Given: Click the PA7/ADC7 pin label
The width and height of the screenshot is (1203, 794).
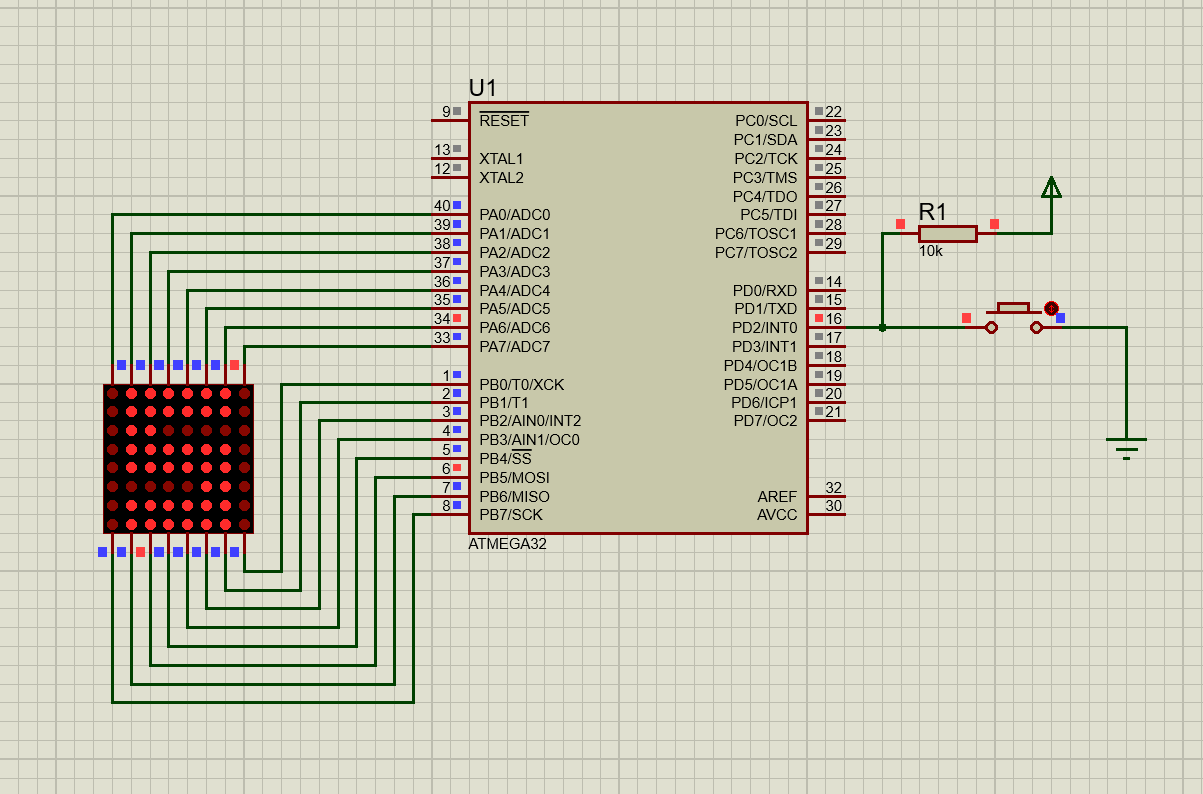Looking at the screenshot, I should pyautogui.click(x=515, y=346).
